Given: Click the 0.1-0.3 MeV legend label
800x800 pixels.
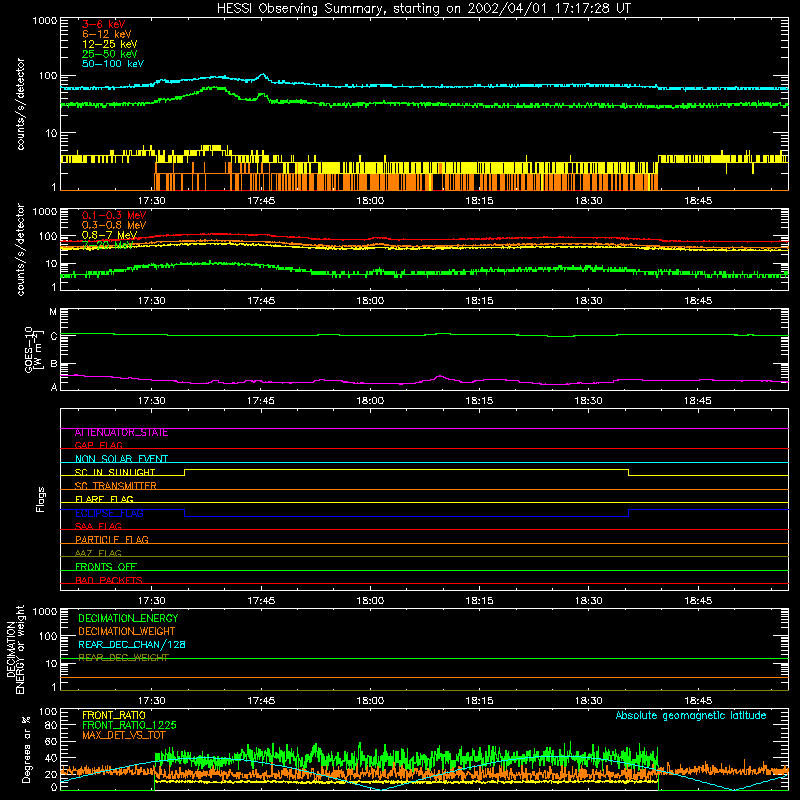Looking at the screenshot, I should pyautogui.click(x=114, y=215).
